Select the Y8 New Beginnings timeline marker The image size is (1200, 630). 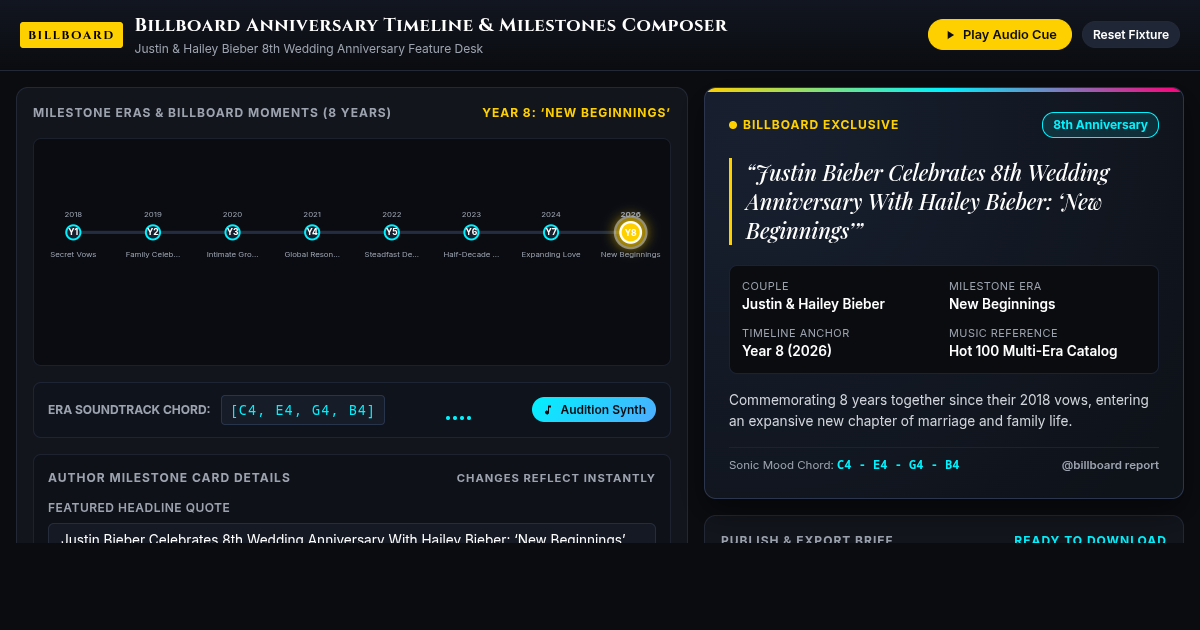[x=630, y=232]
